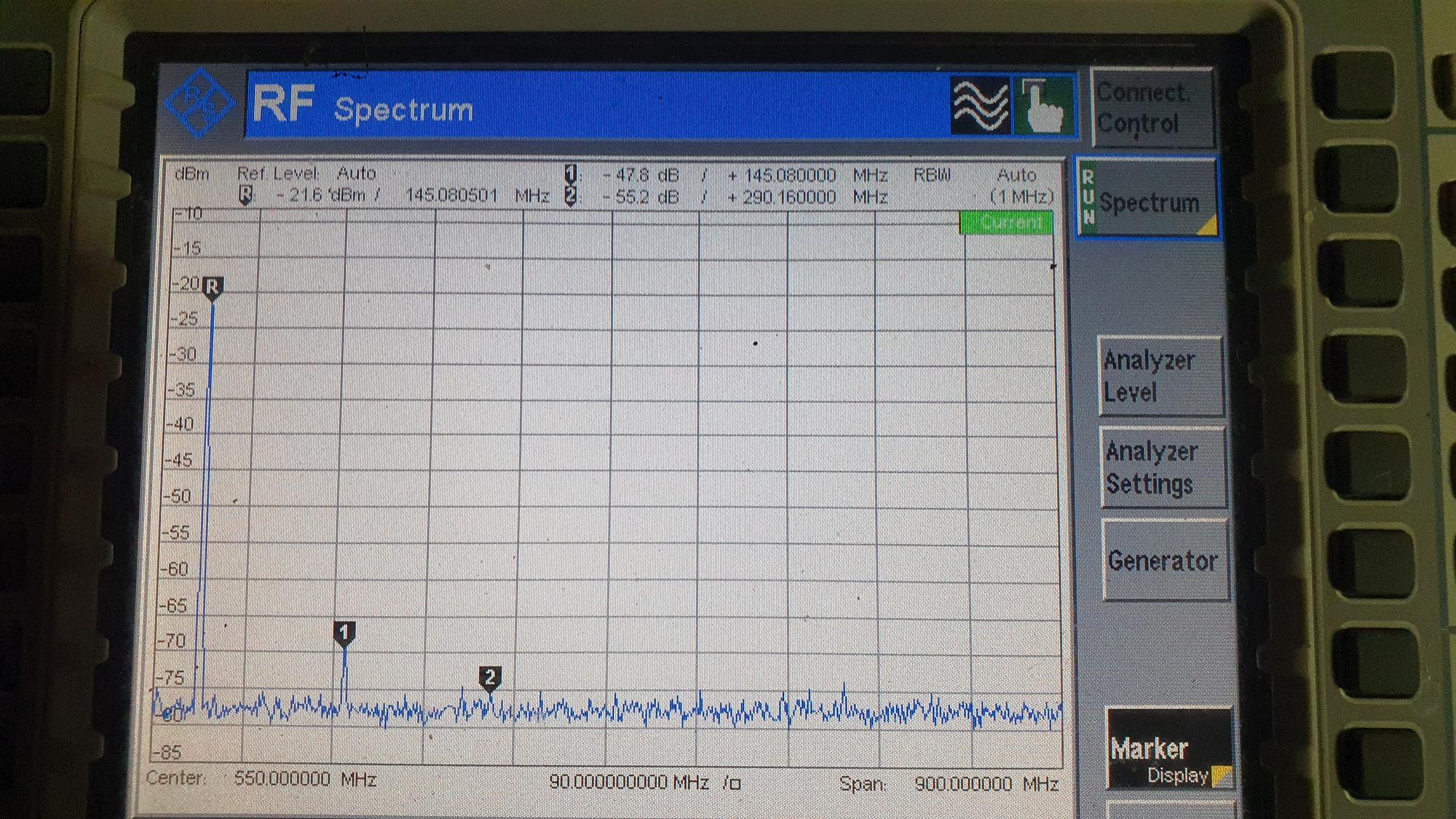Click the wave signal icon in header
The height and width of the screenshot is (819, 1456).
981,106
